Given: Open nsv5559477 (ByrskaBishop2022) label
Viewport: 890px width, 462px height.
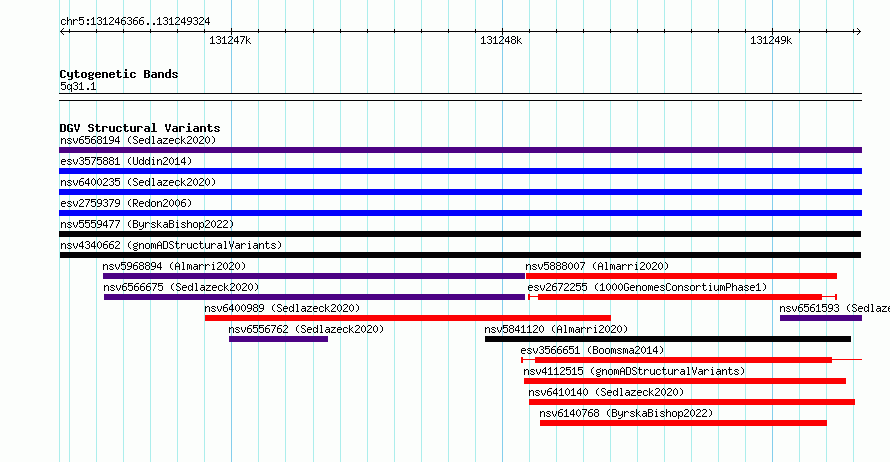Looking at the screenshot, I should 147,224.
